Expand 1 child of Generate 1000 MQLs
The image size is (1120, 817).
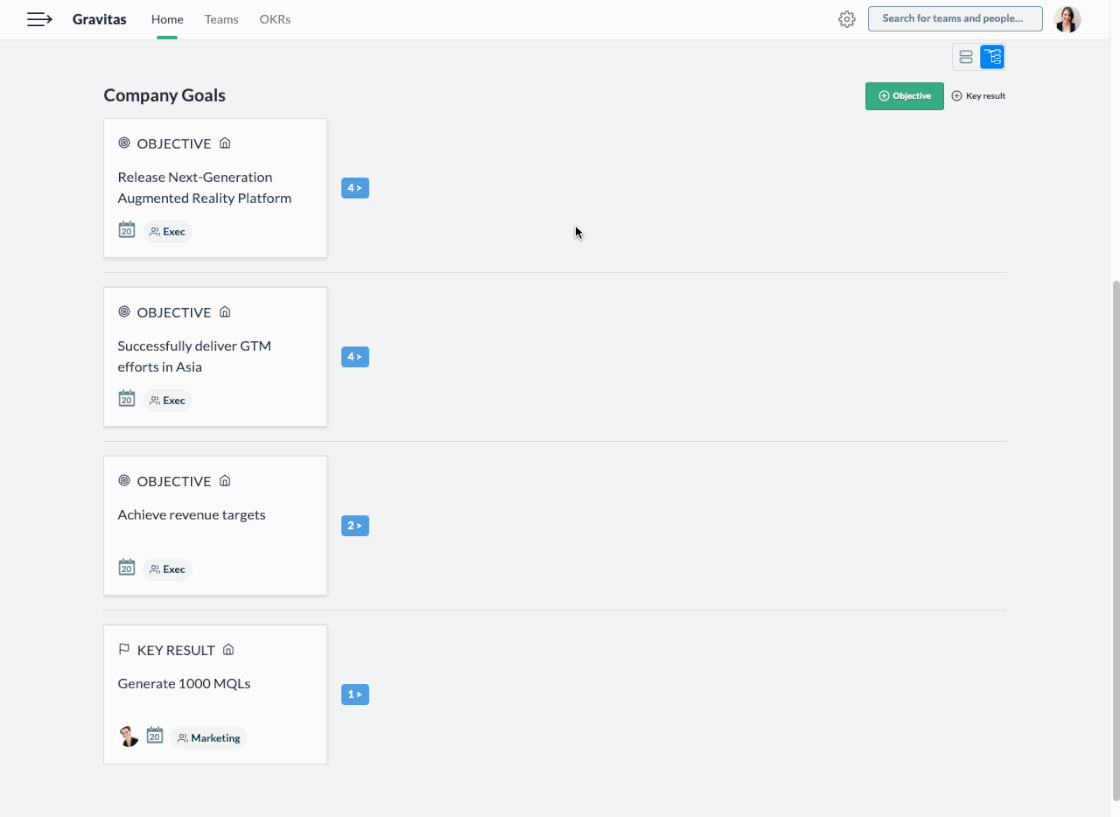pyautogui.click(x=355, y=694)
